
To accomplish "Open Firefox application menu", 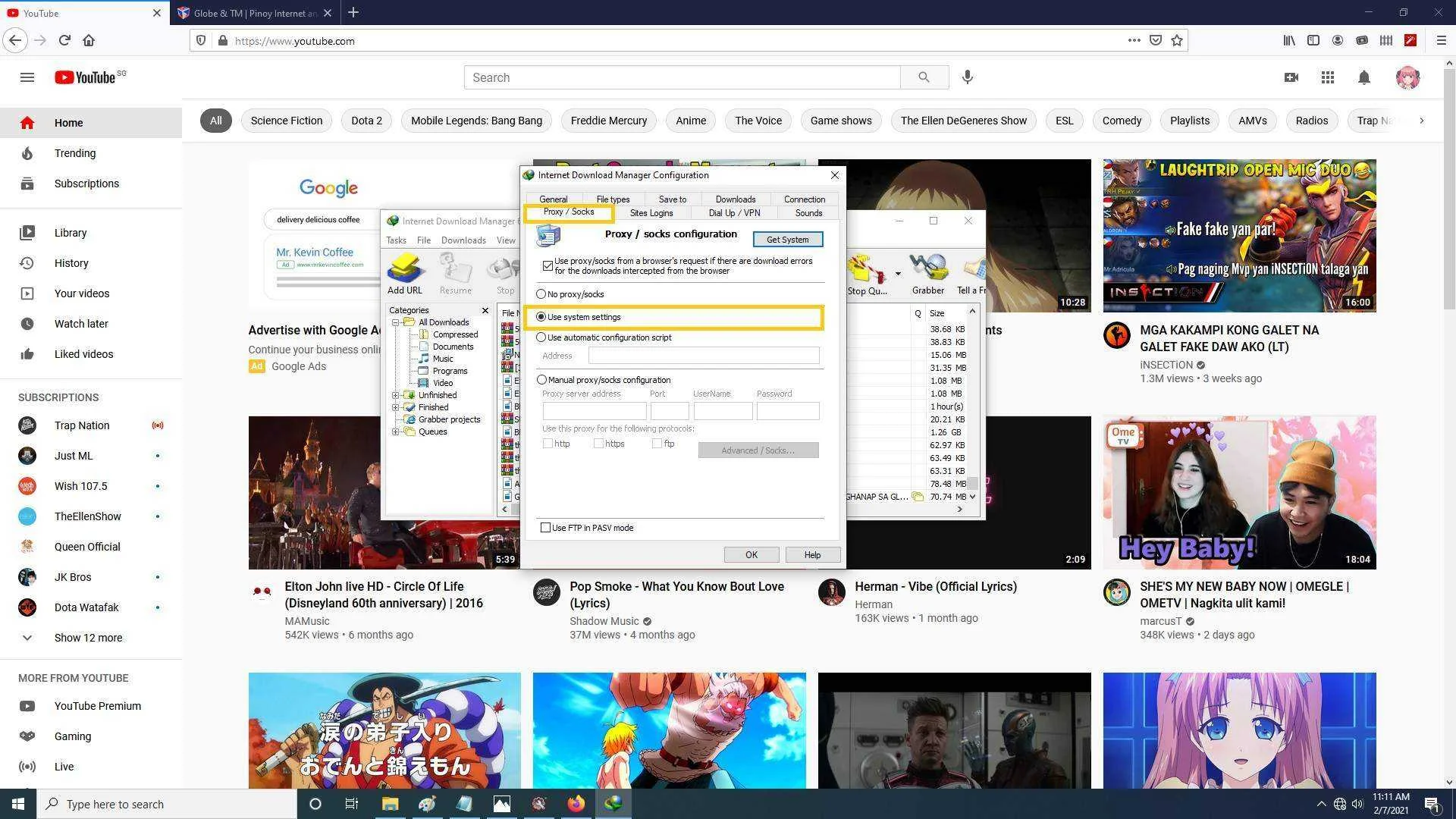I will point(1442,40).
